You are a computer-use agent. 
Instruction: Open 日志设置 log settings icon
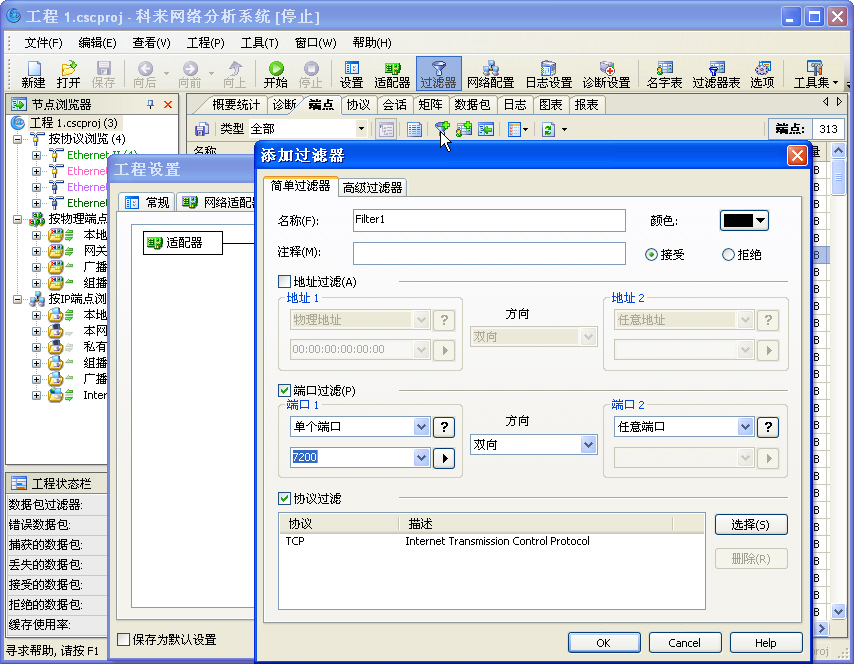(548, 74)
